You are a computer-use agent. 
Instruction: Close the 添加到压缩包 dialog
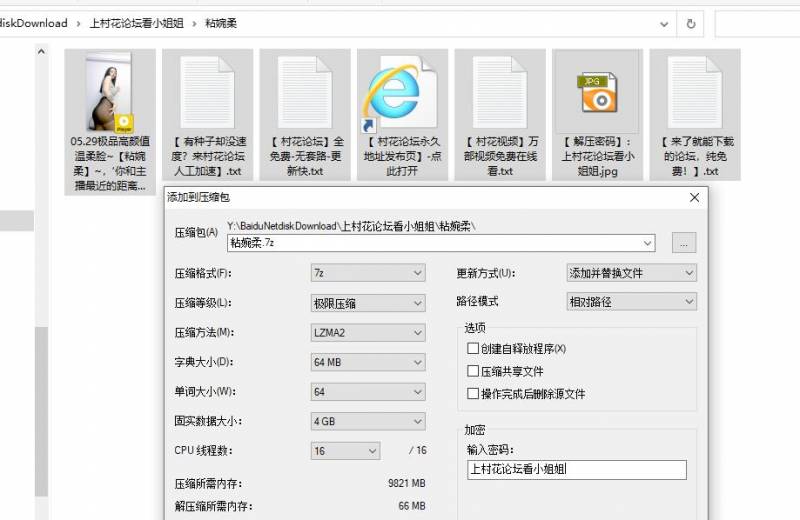694,198
